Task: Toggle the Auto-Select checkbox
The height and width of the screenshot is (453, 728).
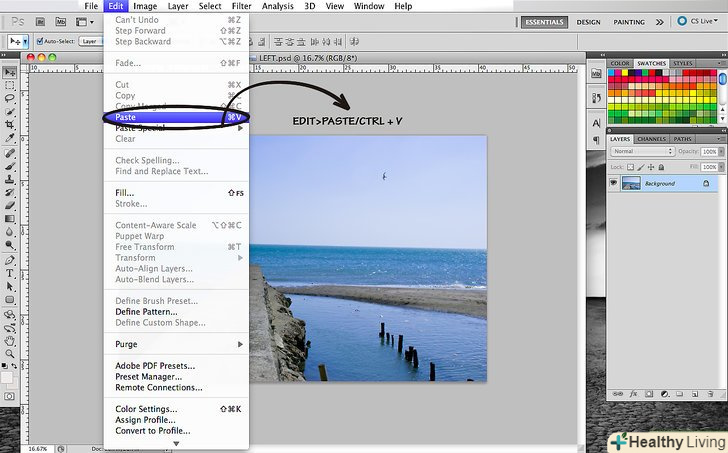Action: coord(38,42)
